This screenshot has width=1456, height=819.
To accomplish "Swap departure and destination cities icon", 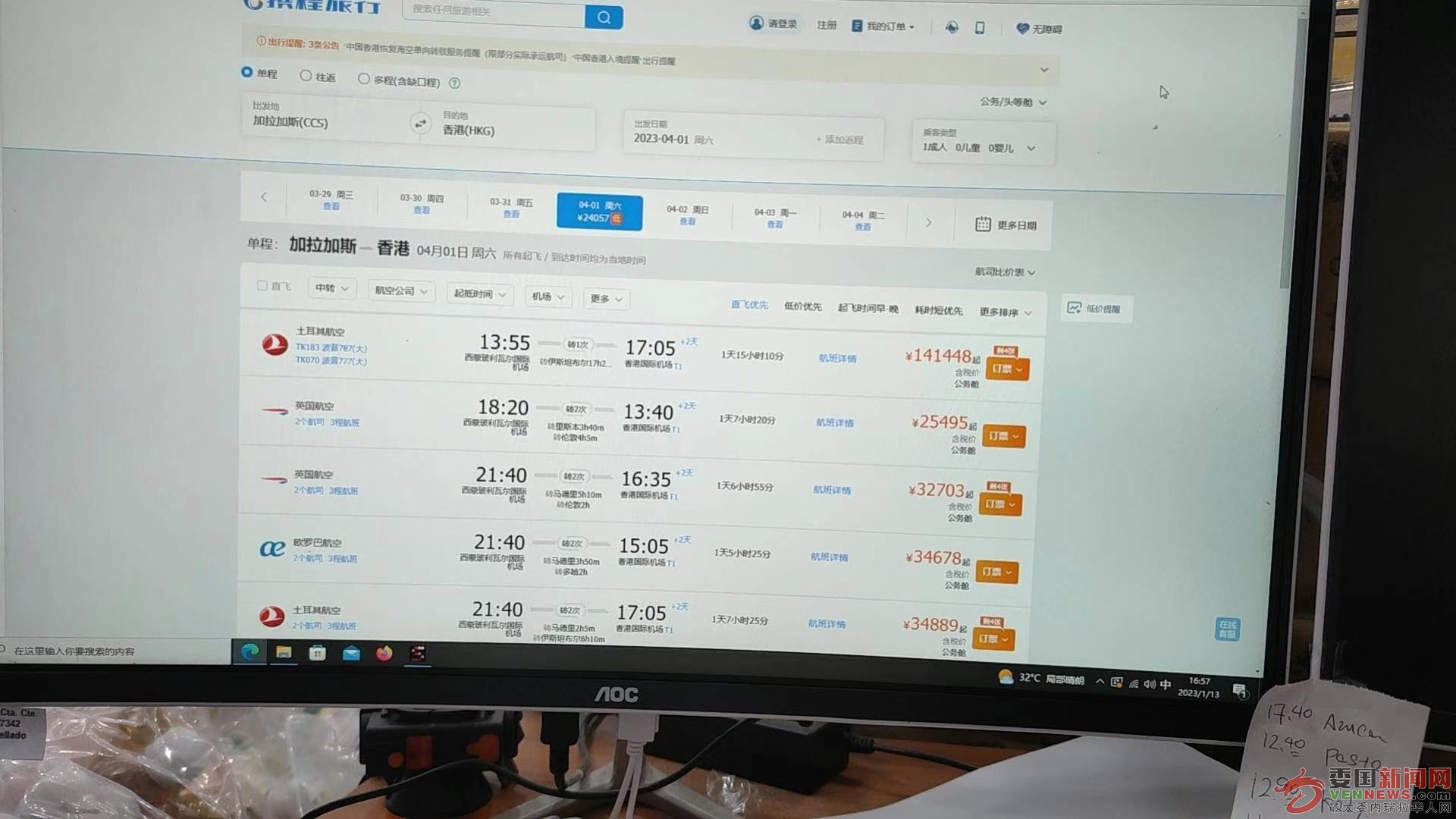I will [420, 123].
